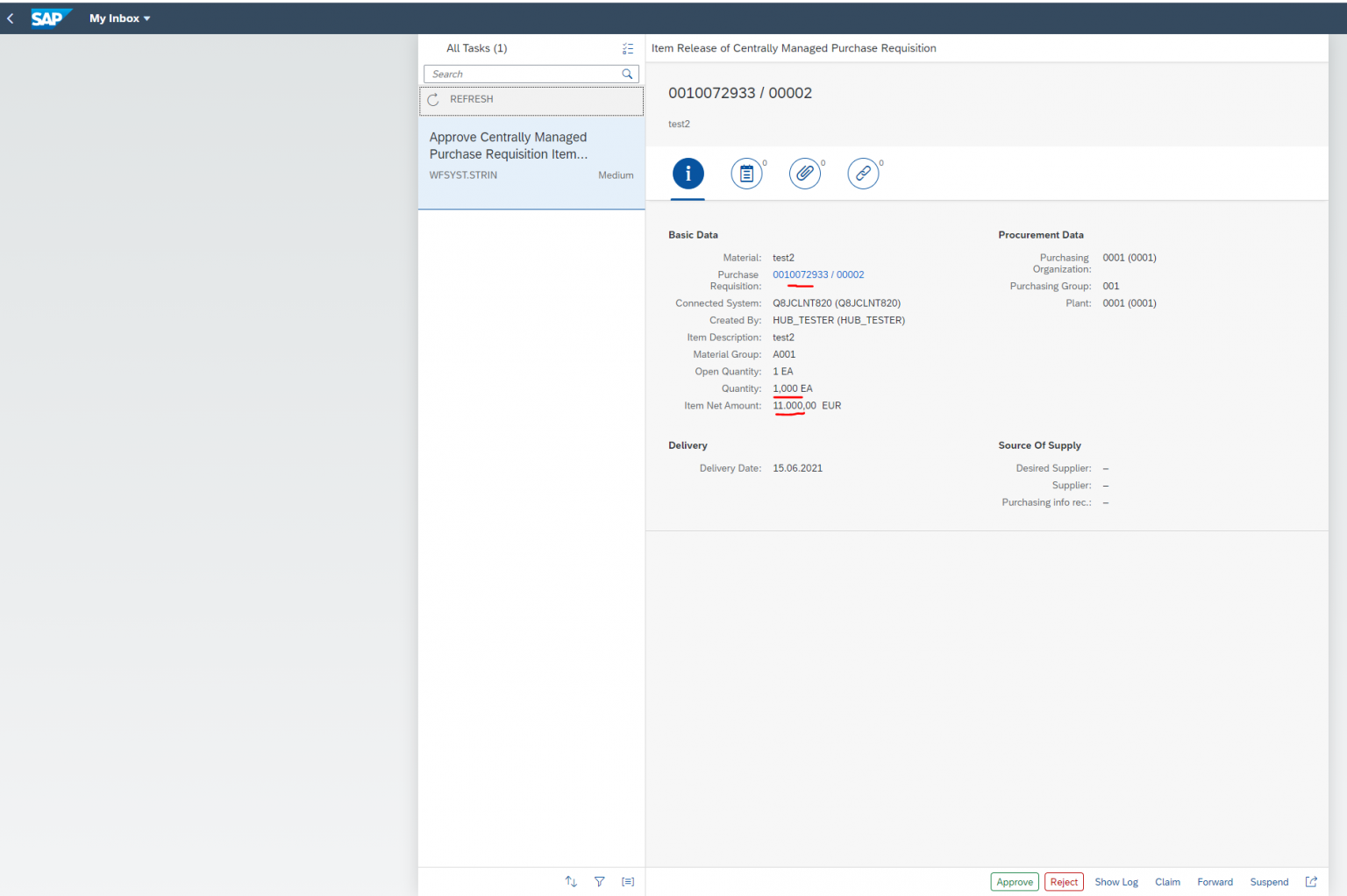Switch to the Information tab
This screenshot has height=896, width=1347.
(688, 173)
